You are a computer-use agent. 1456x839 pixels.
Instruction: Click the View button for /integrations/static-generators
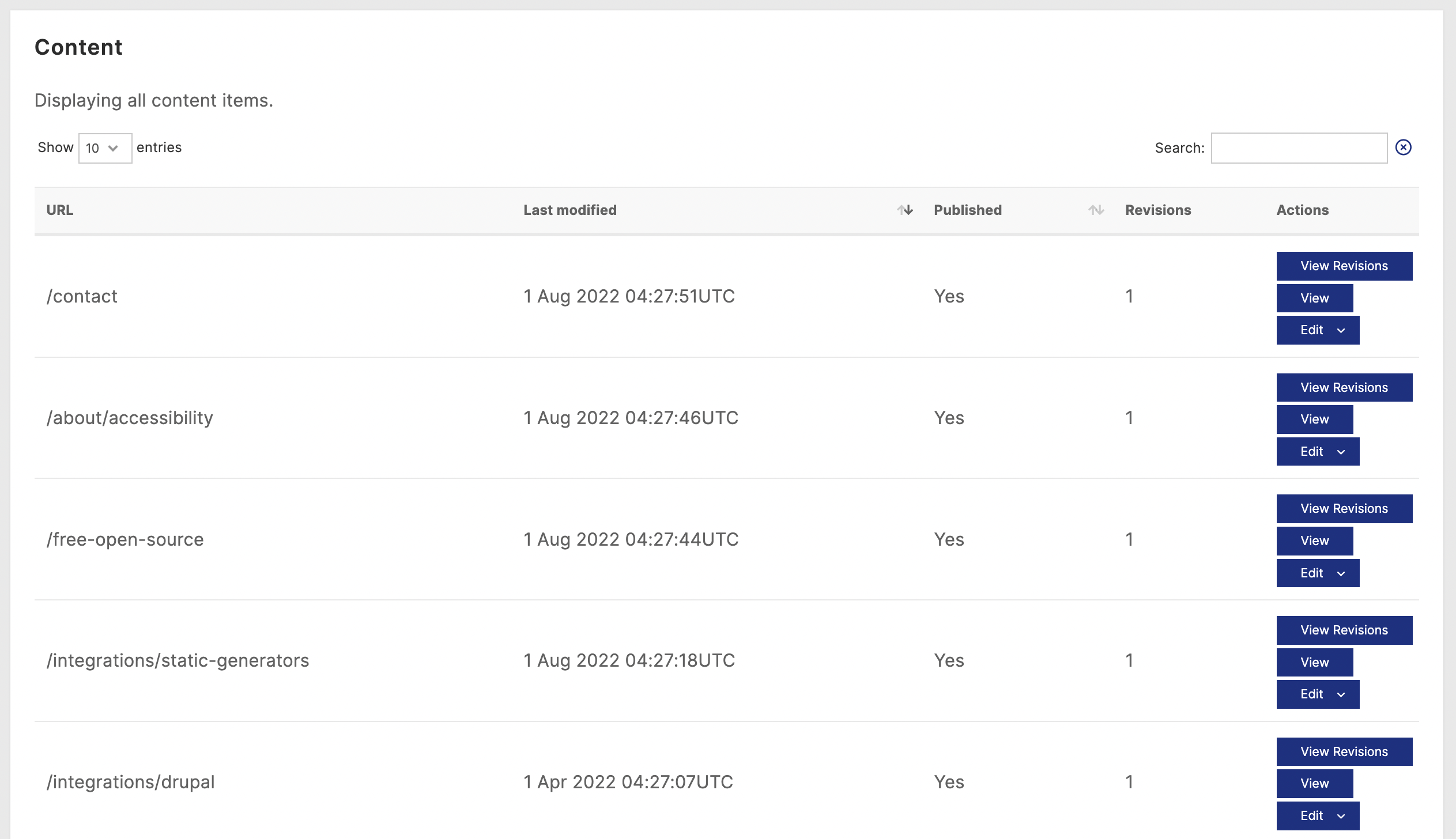[x=1314, y=662]
